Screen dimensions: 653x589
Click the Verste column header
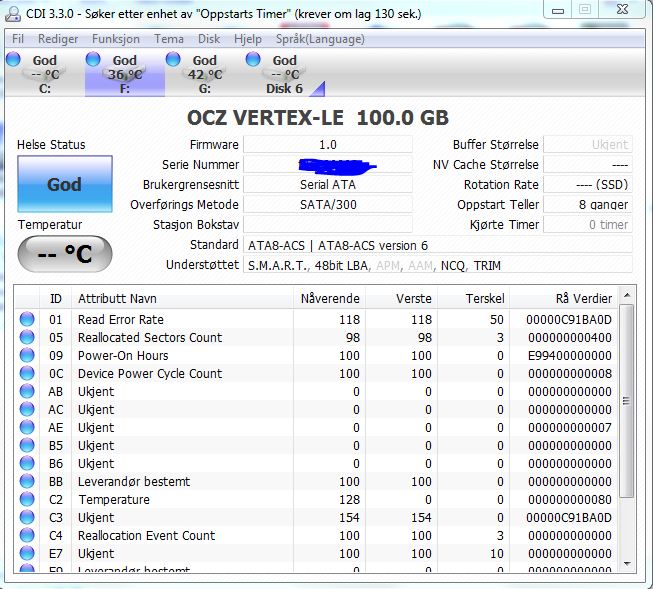click(x=401, y=298)
